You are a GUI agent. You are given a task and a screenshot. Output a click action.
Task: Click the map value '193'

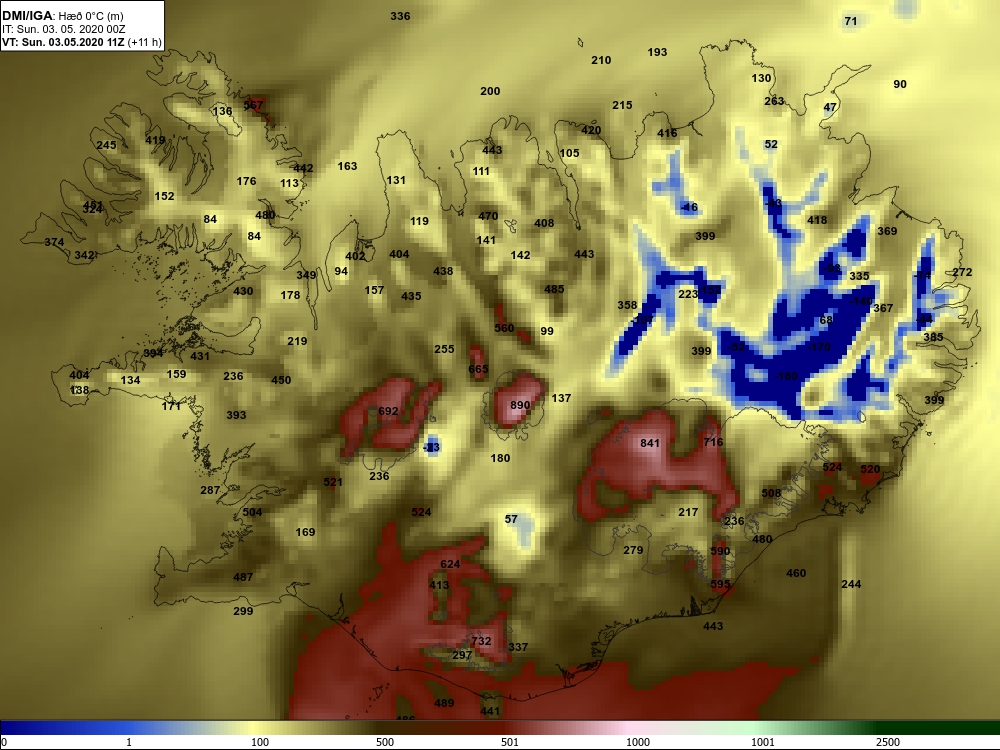(657, 52)
